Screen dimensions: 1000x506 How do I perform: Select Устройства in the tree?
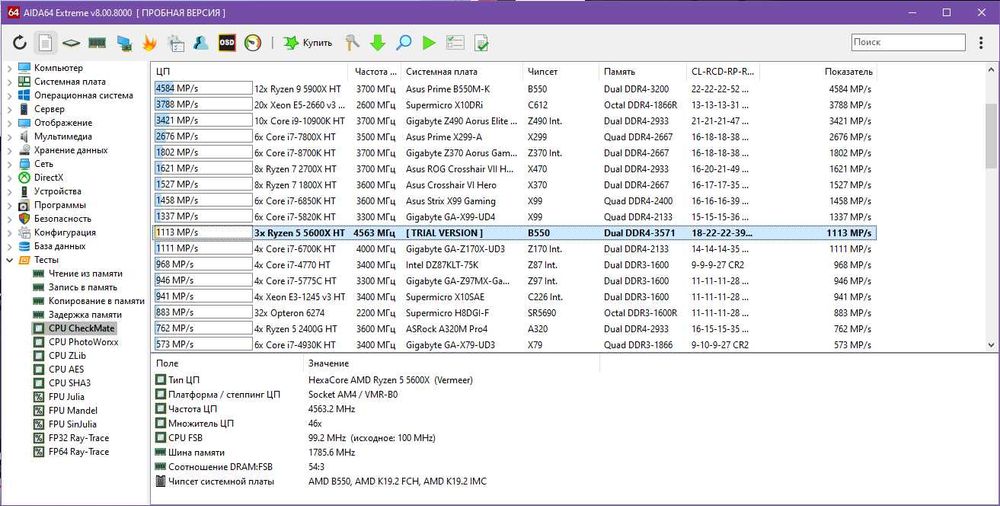click(57, 191)
